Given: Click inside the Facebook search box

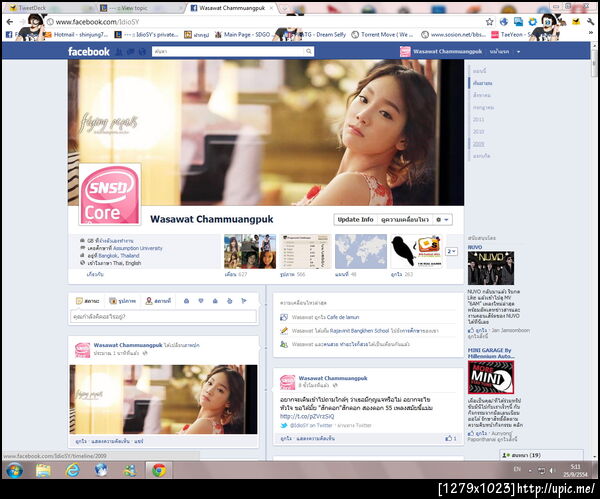Looking at the screenshot, I should coord(228,51).
